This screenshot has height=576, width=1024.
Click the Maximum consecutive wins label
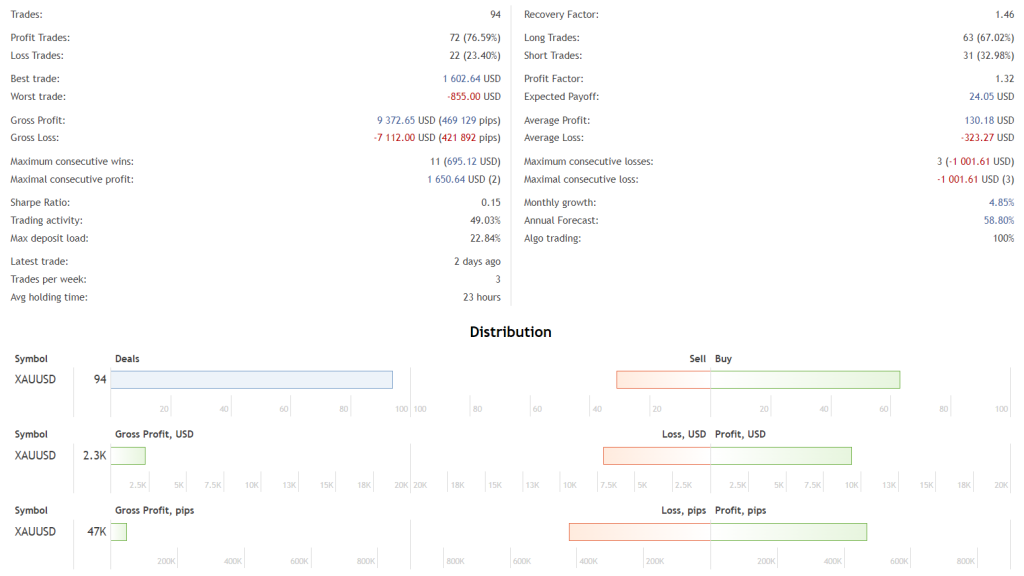coord(72,161)
